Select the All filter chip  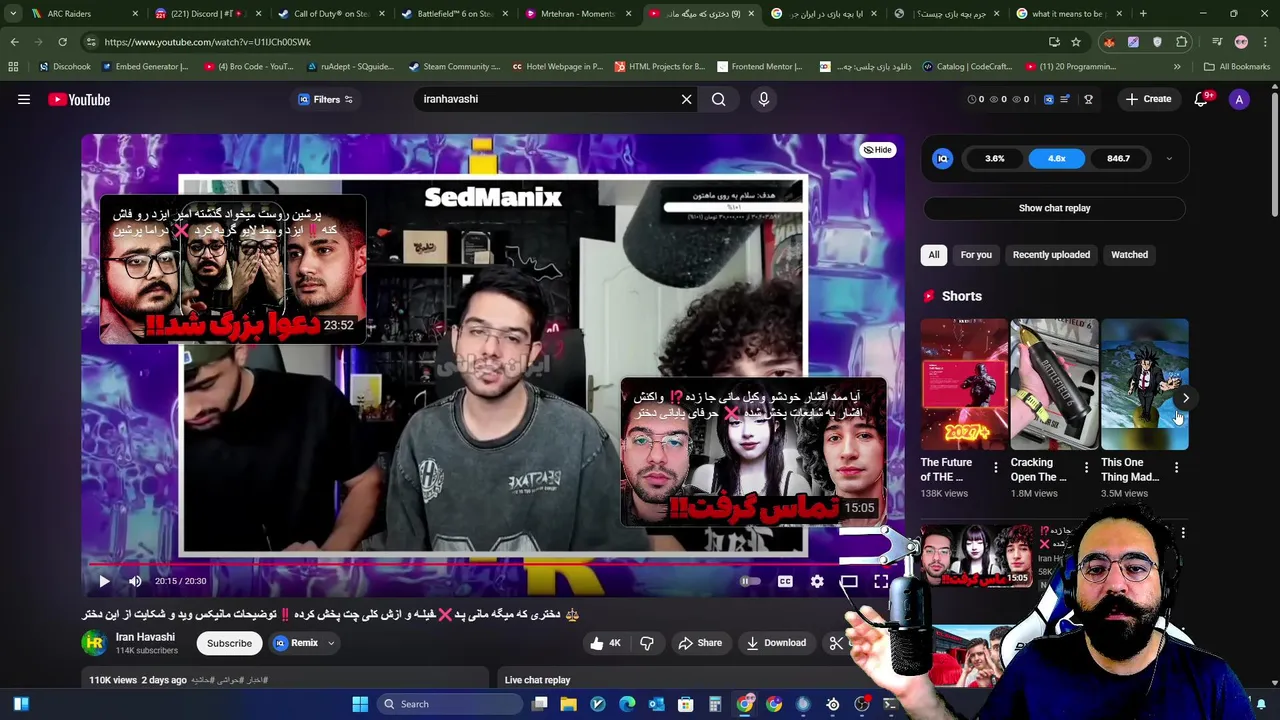934,255
